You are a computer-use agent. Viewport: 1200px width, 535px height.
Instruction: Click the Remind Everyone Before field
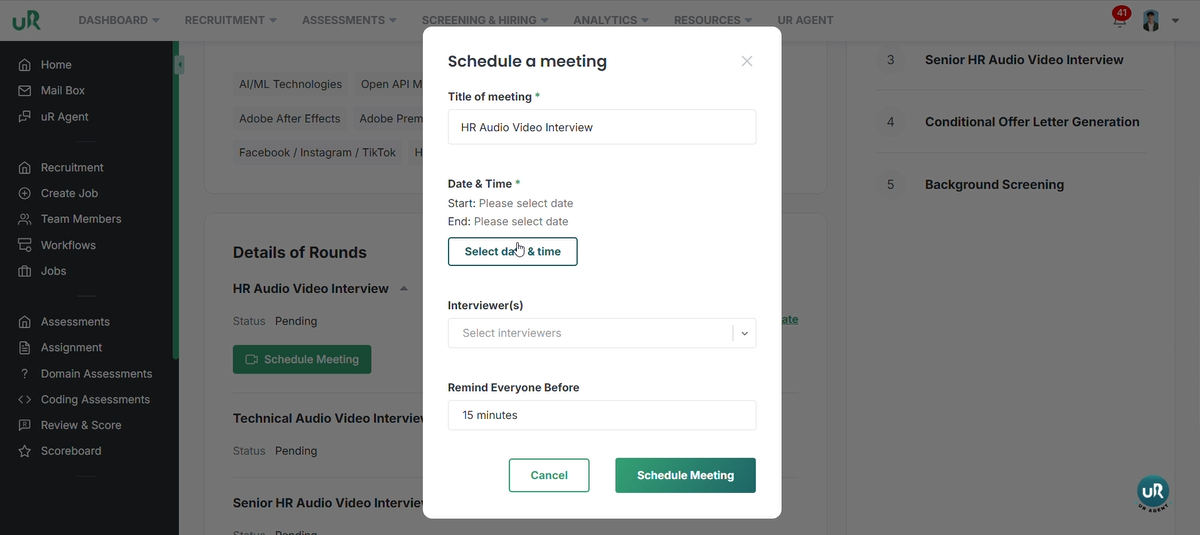(x=602, y=415)
